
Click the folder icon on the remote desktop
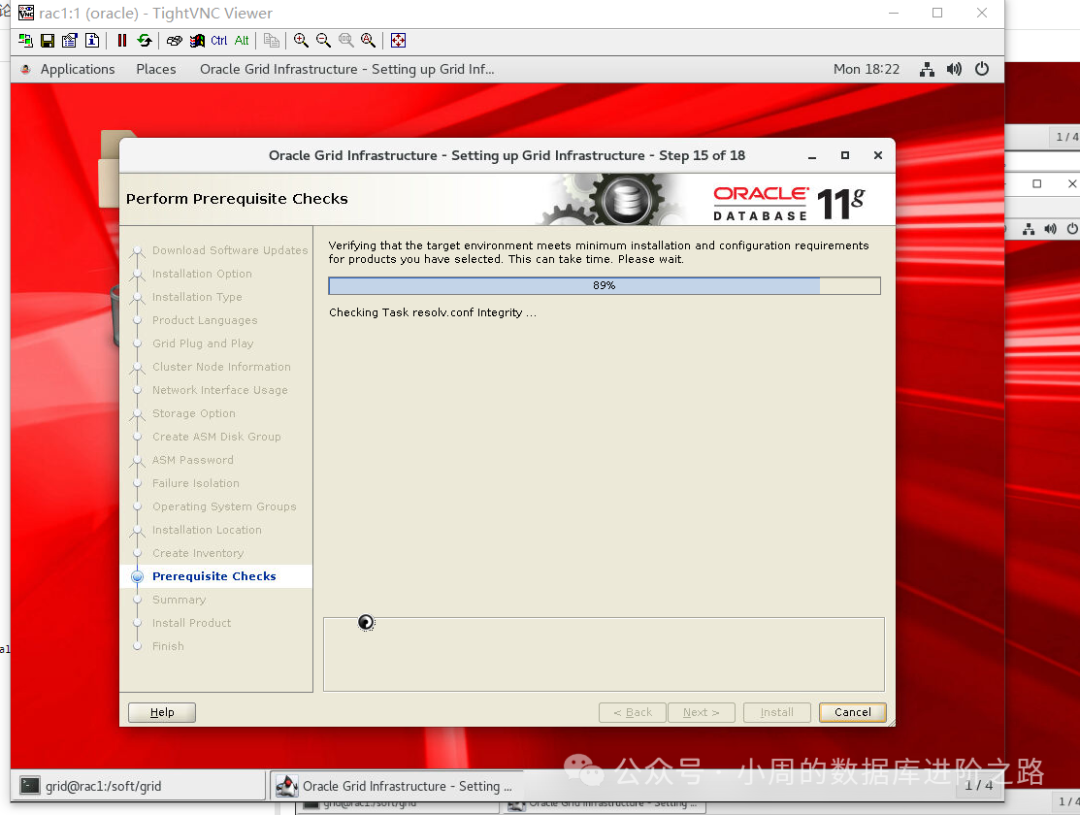pyautogui.click(x=110, y=169)
